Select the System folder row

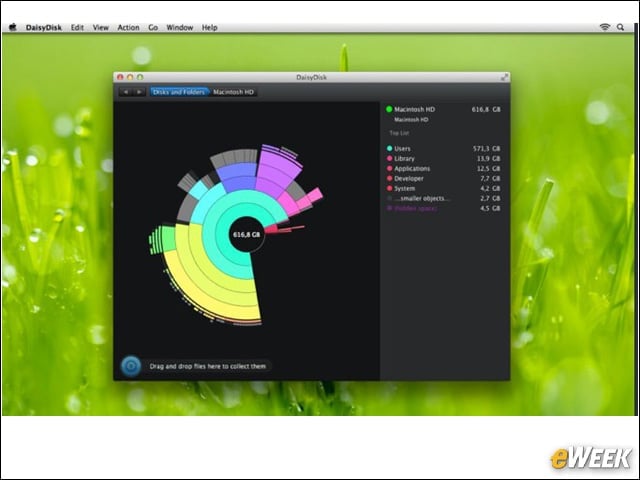(443, 188)
